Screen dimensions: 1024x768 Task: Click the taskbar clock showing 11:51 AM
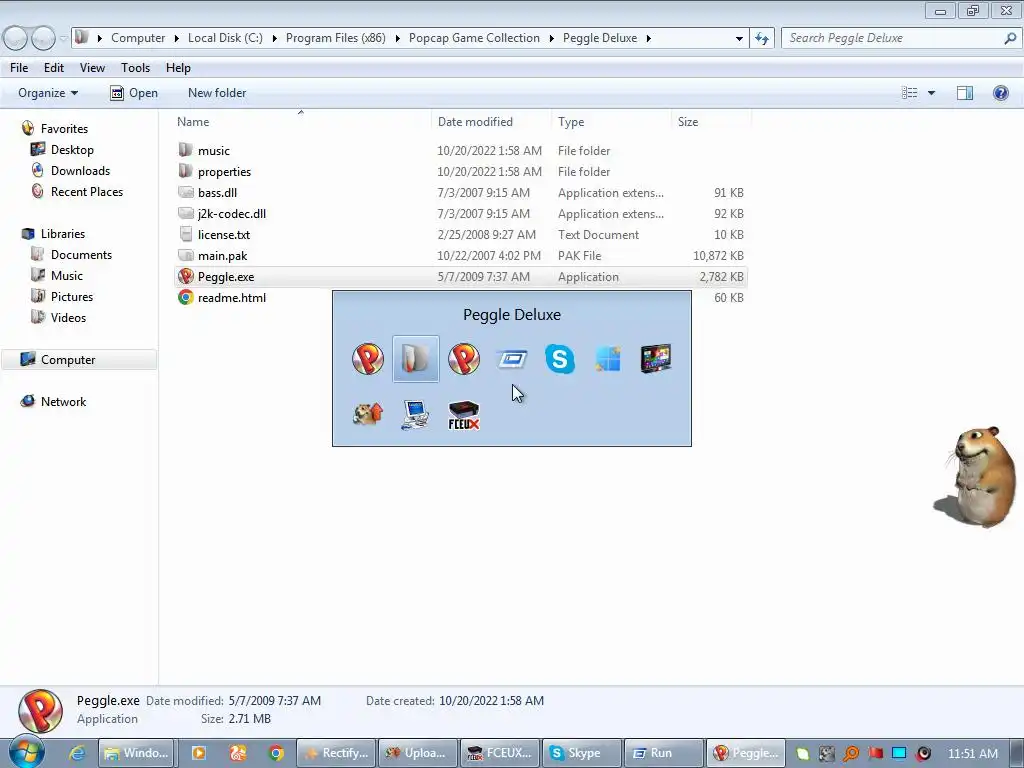(972, 753)
